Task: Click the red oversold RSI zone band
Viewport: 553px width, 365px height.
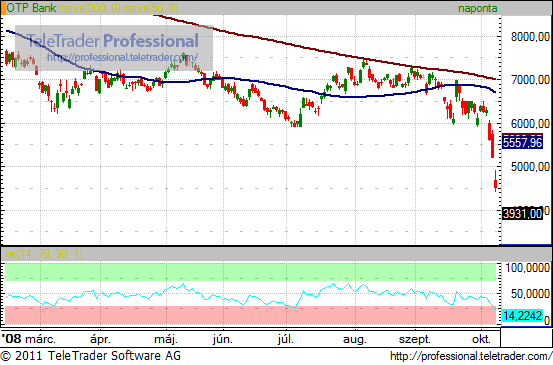Action: point(250,315)
